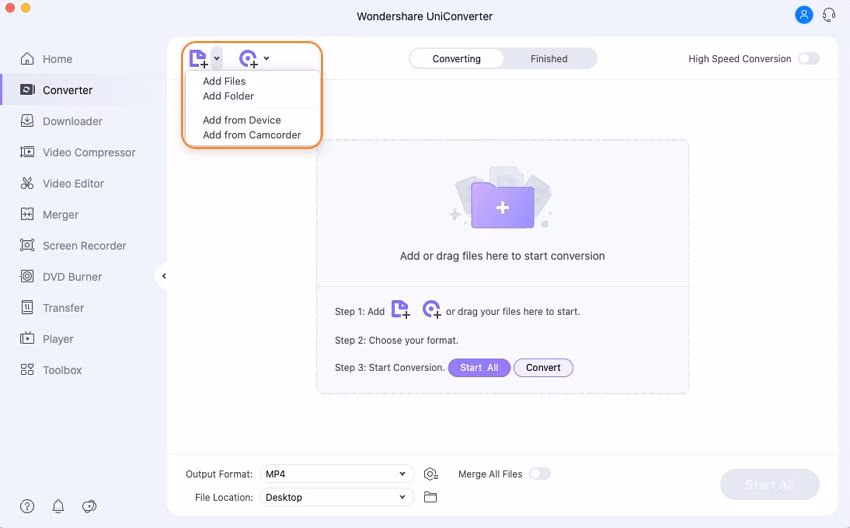Open the user account profile icon

[804, 15]
